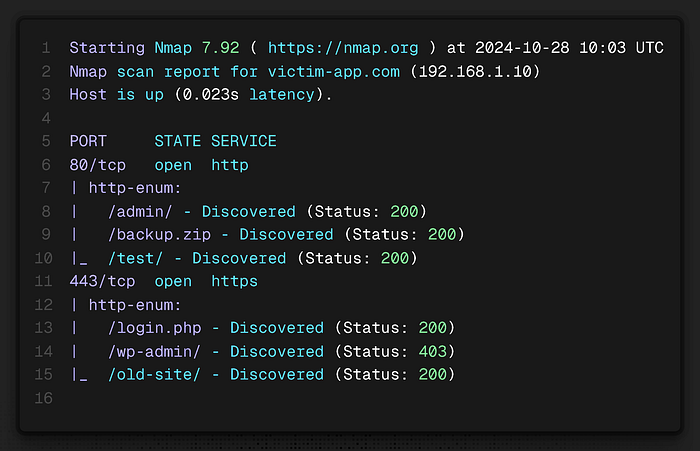Click the 'SERVICE' column header

click(x=244, y=141)
